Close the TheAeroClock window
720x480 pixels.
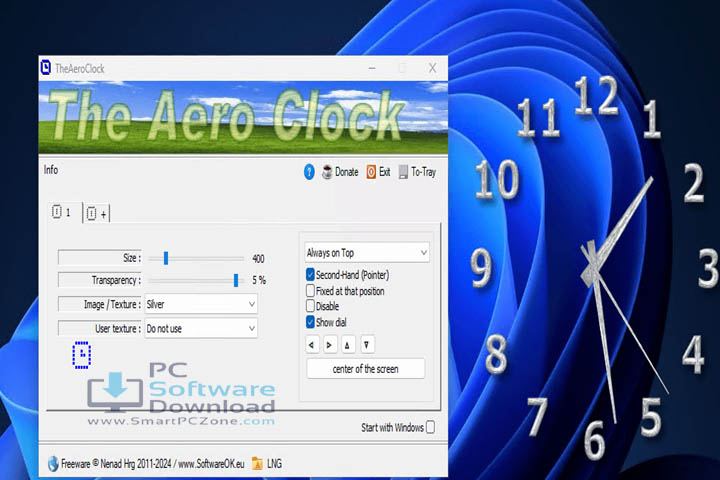tap(433, 68)
